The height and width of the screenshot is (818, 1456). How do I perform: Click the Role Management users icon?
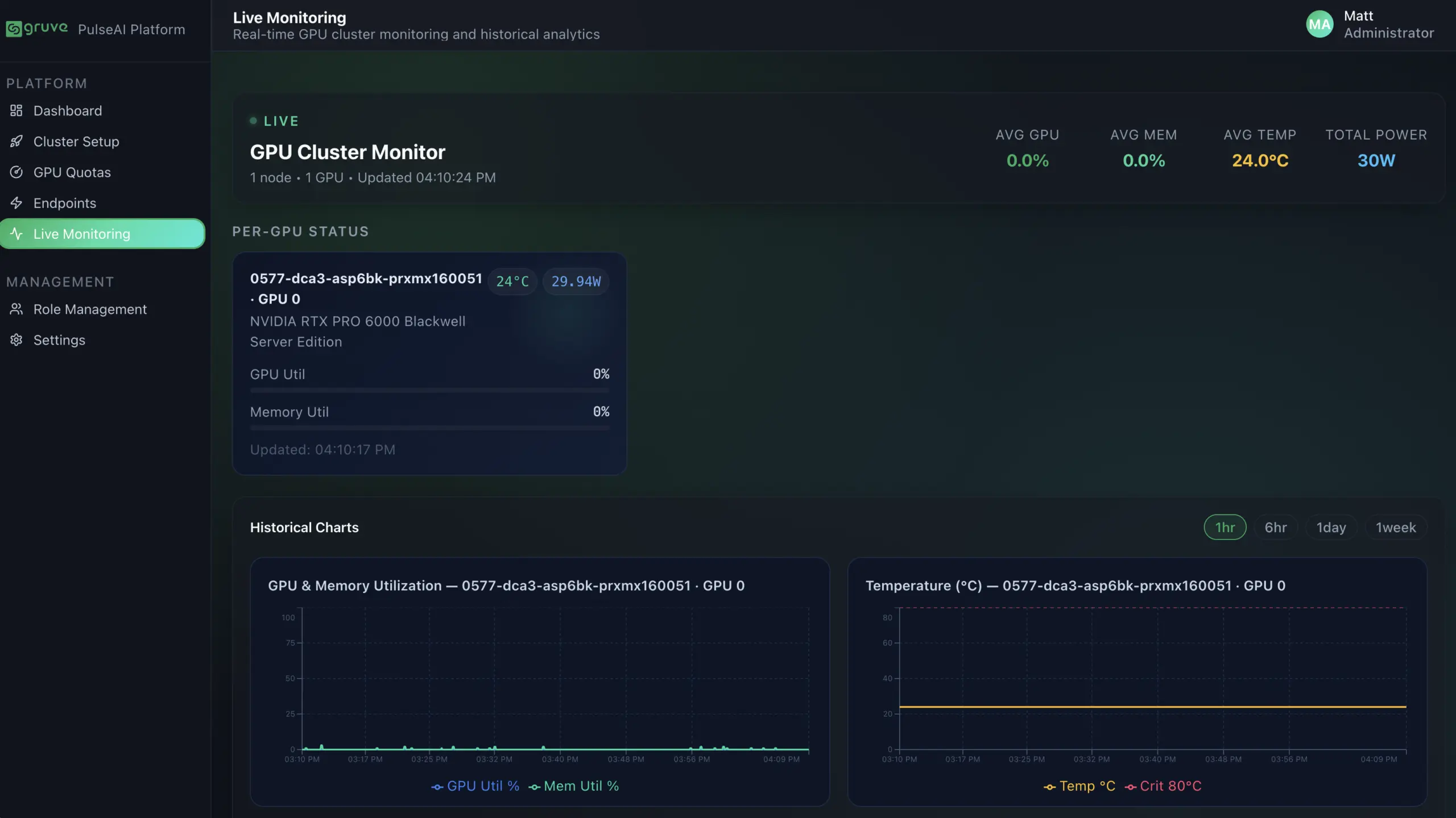[x=16, y=309]
